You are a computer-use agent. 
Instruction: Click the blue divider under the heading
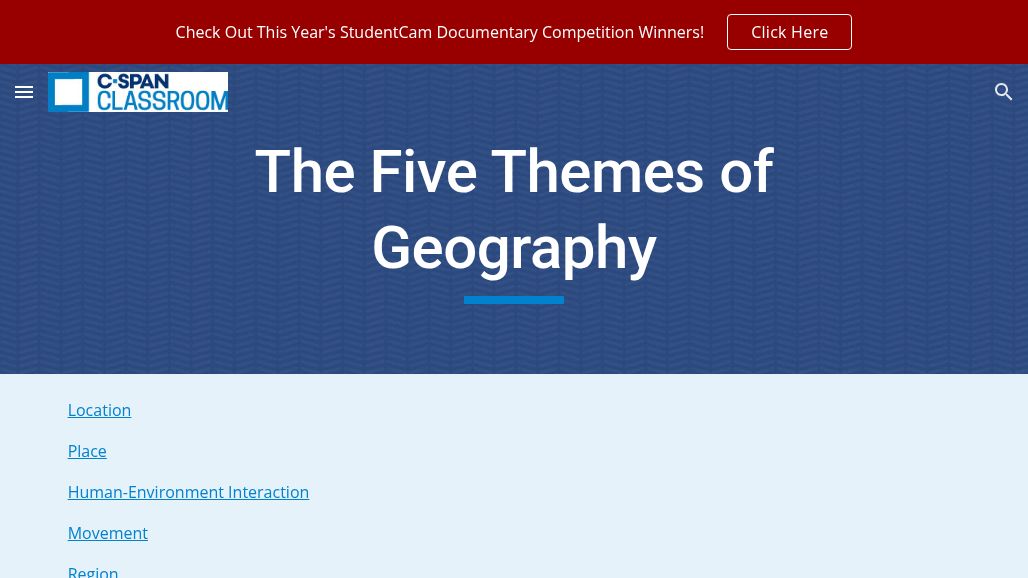[514, 300]
